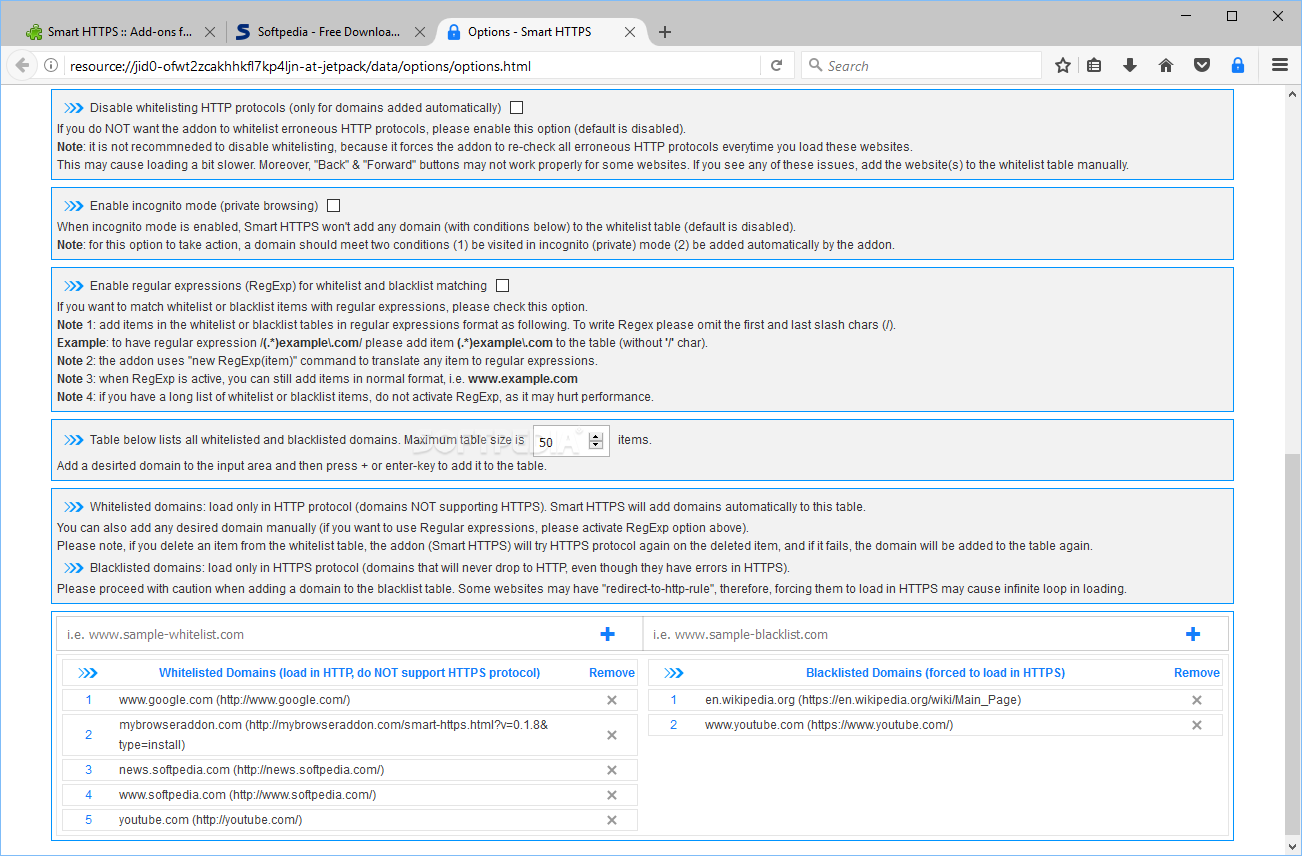This screenshot has width=1302, height=856.
Task: Switch to Softpedia - Free Downloads tab
Action: [330, 32]
